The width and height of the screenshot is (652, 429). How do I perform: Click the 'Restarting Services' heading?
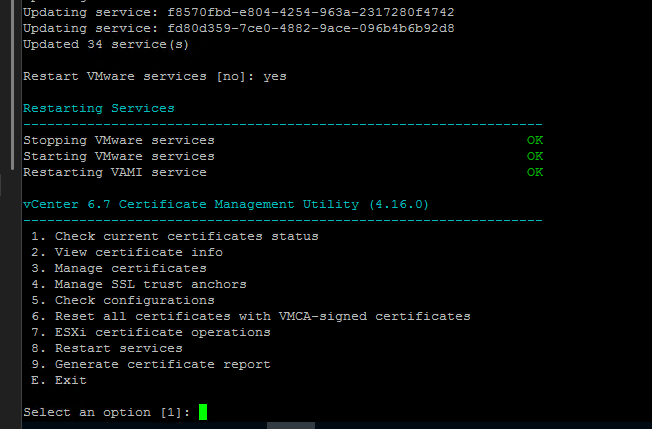pyautogui.click(x=99, y=108)
